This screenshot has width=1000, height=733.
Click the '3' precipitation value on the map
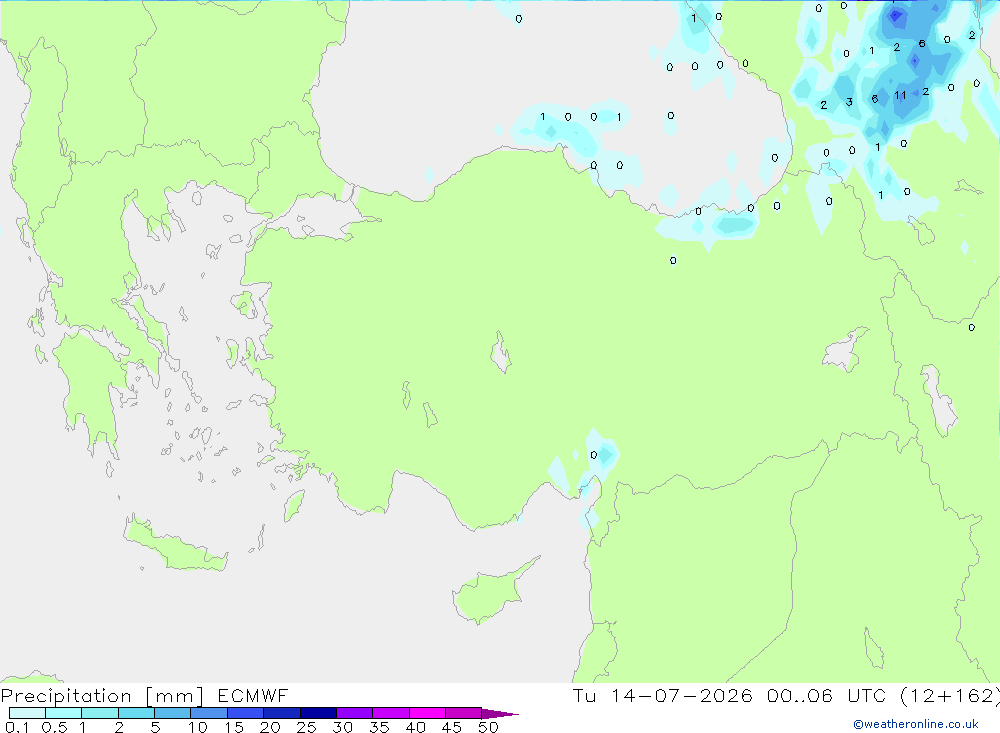[x=849, y=102]
